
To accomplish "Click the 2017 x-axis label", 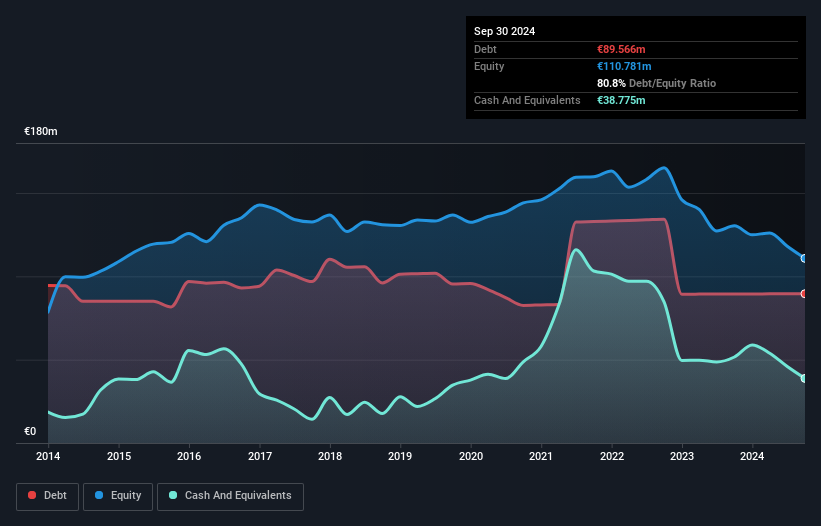I will 260,456.
